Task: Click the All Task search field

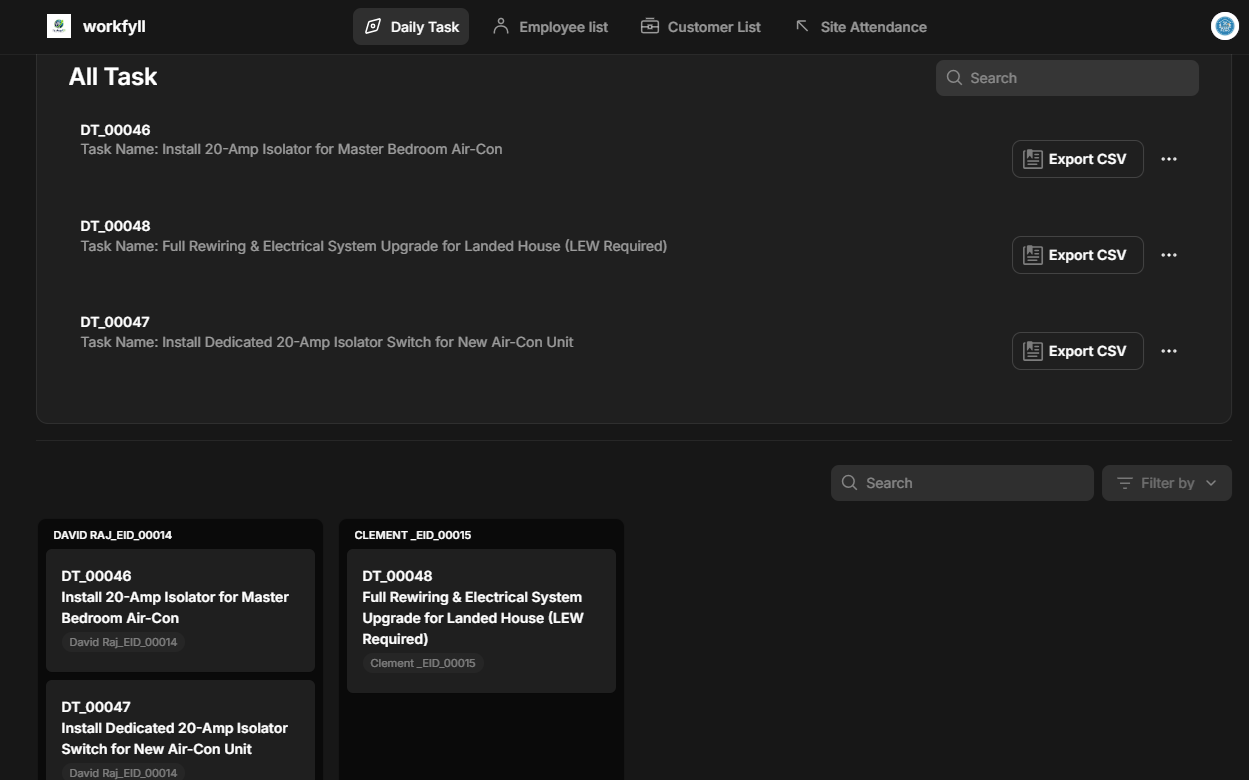Action: pyautogui.click(x=1066, y=77)
